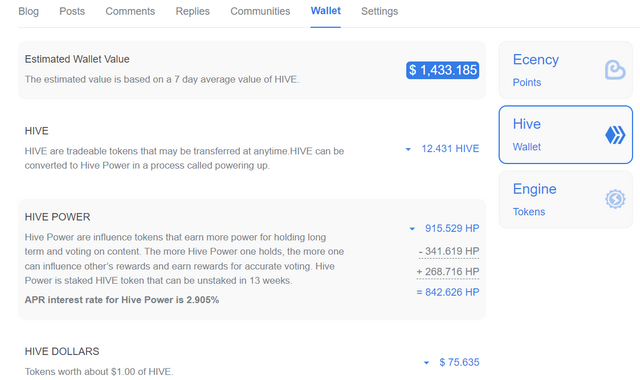Click the 12.431 HIVE balance

[x=450, y=149]
